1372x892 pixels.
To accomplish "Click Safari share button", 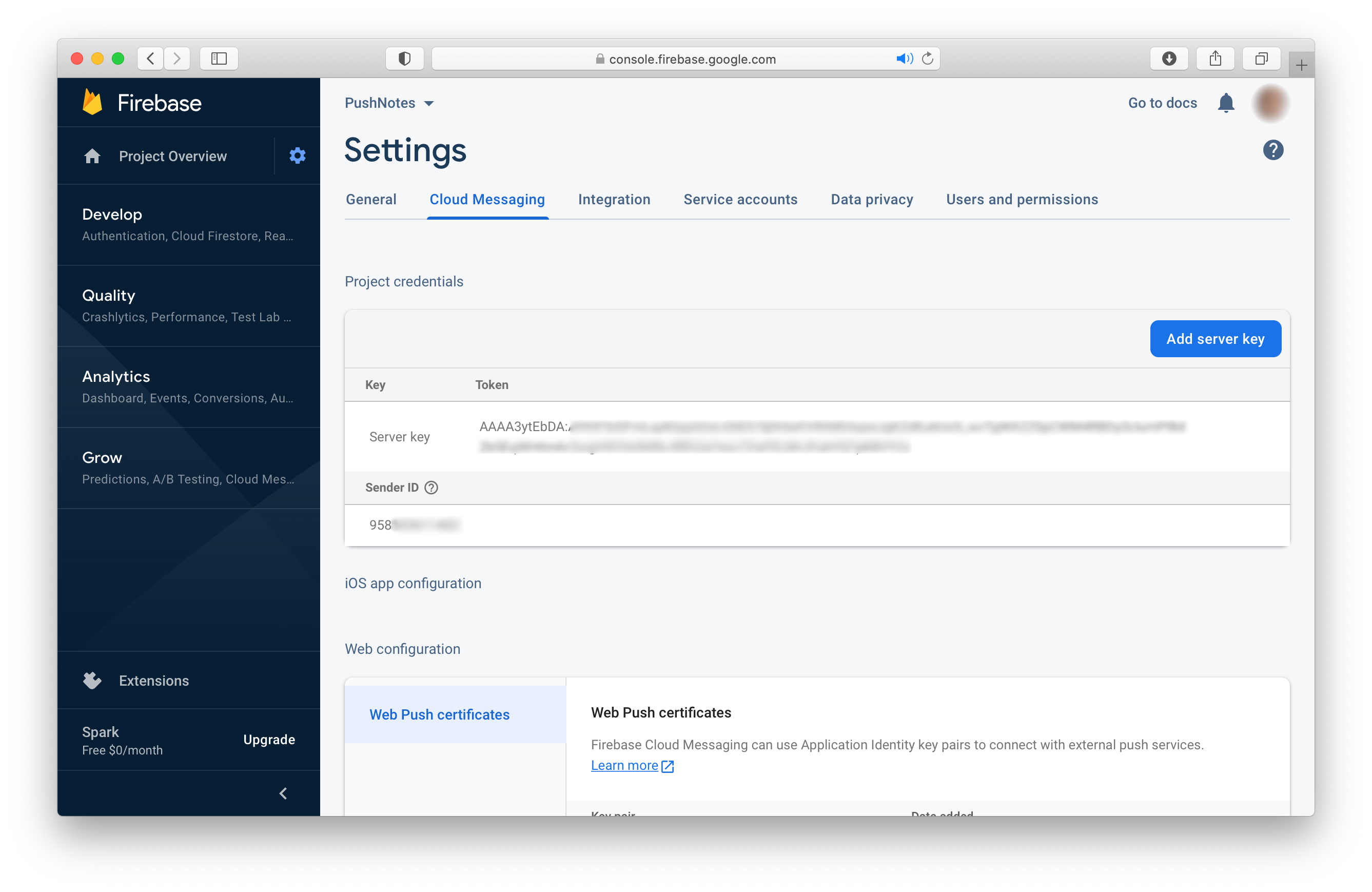I will (1215, 58).
